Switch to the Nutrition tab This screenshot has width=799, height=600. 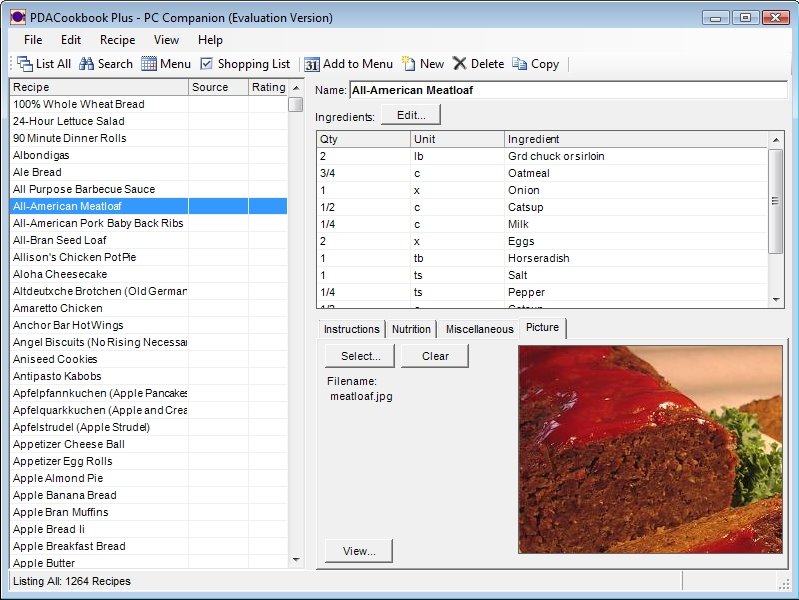411,329
